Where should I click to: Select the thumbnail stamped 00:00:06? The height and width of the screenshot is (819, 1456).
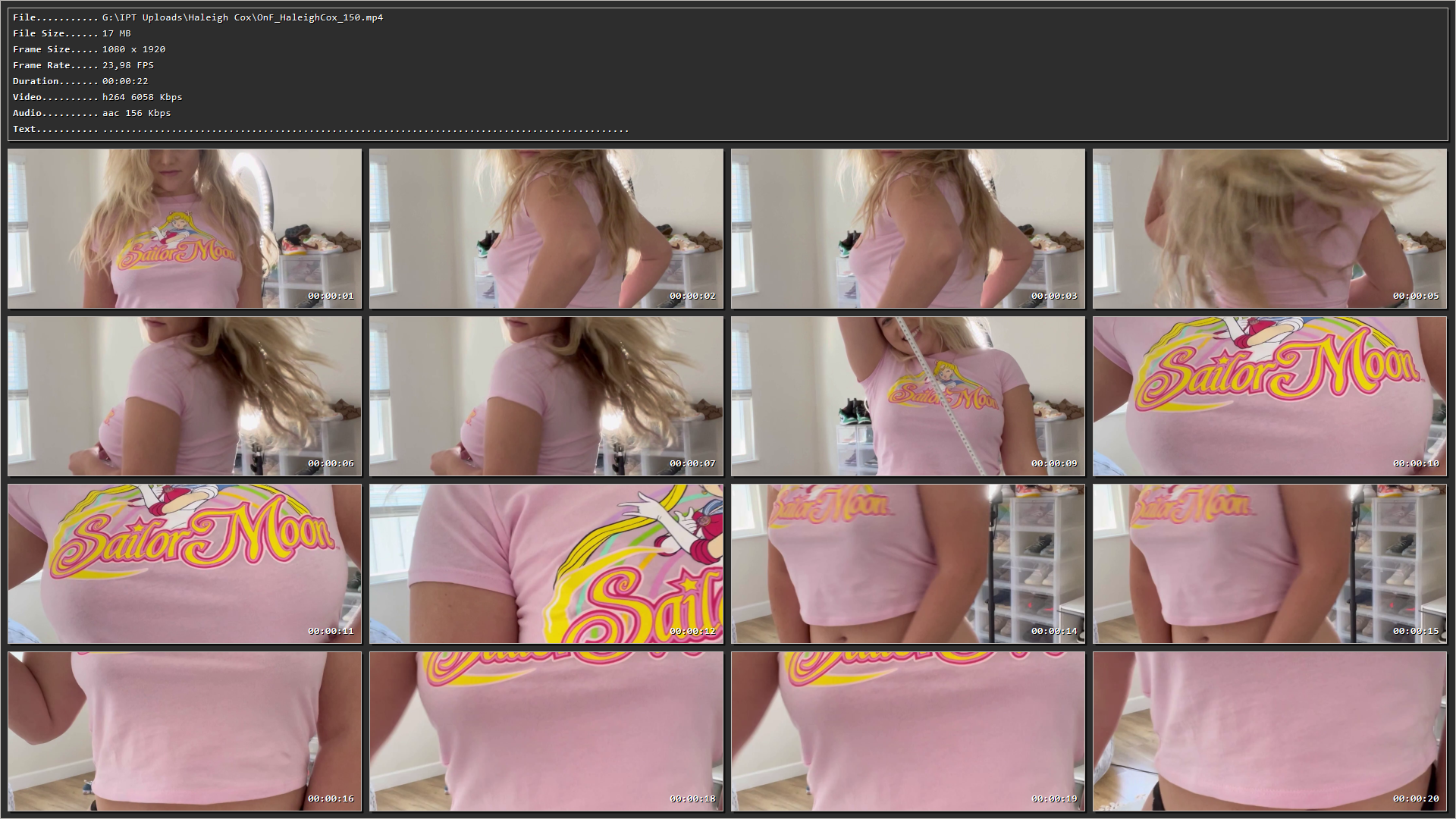click(x=184, y=396)
